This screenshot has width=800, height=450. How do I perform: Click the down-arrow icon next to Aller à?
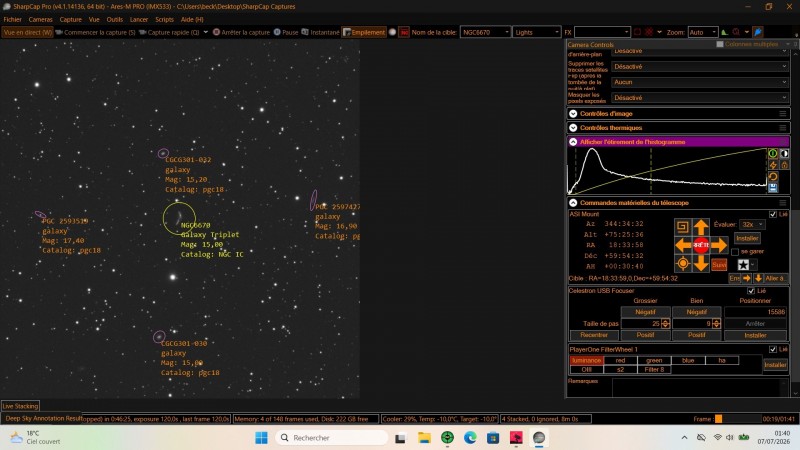click(758, 278)
